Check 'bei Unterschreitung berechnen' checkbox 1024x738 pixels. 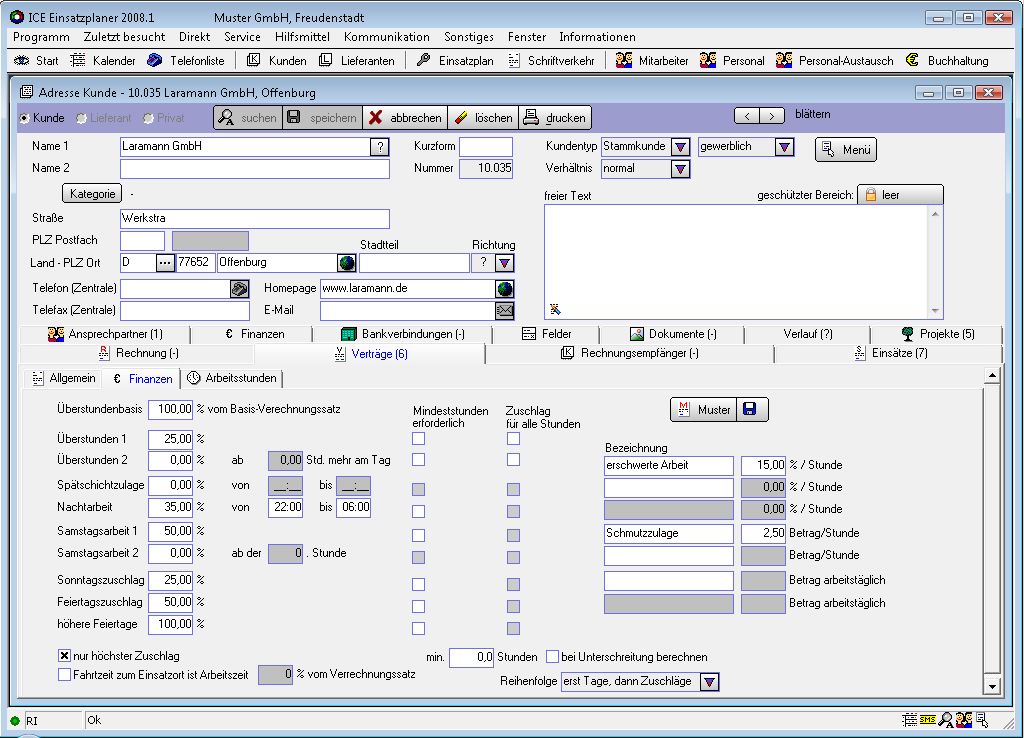pos(553,657)
